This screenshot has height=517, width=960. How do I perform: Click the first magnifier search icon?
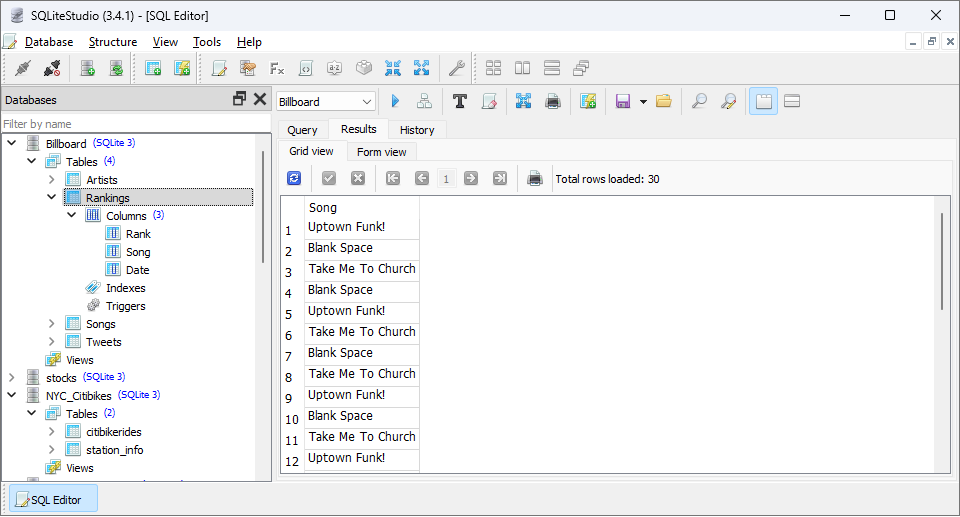699,101
